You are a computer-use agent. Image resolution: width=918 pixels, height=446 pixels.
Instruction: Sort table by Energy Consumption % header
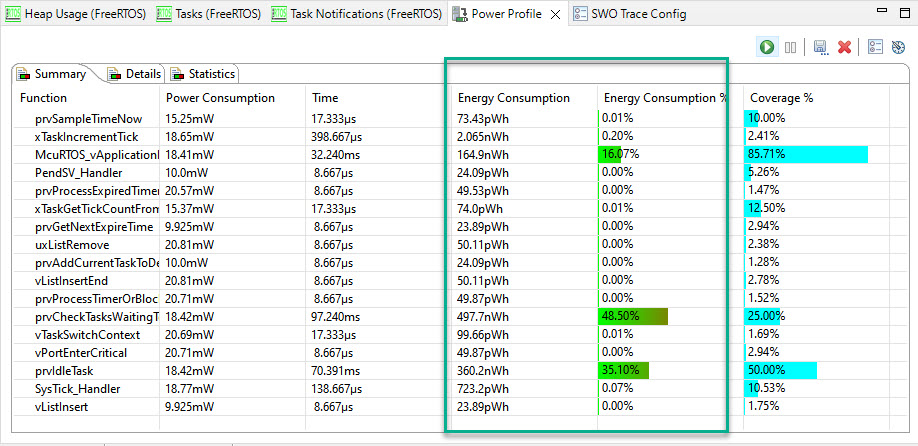(x=665, y=98)
